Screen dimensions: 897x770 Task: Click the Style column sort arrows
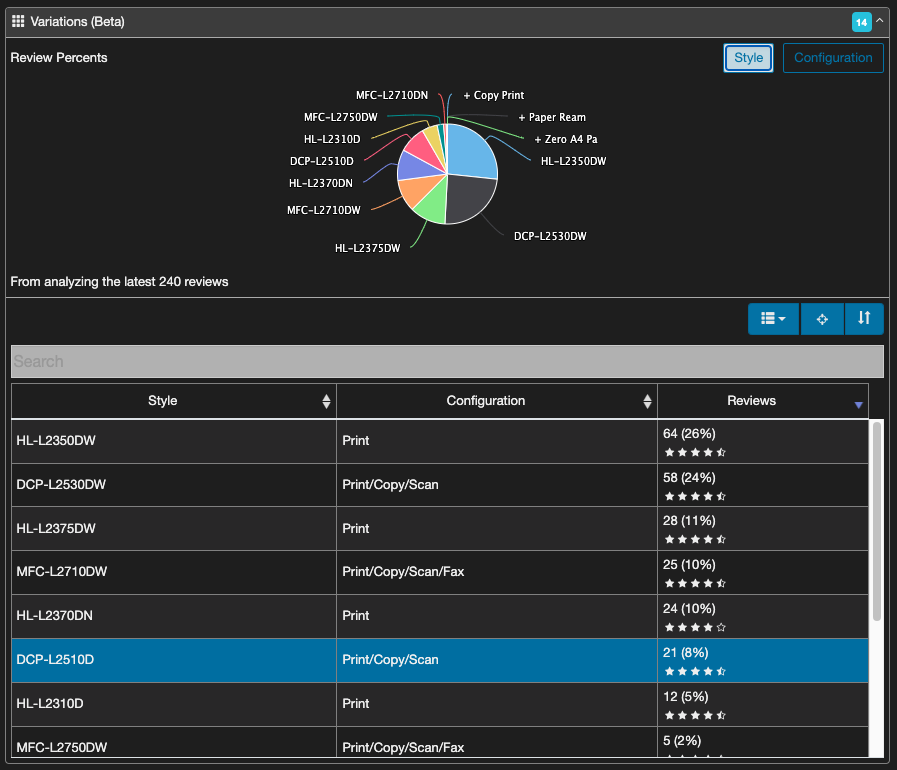326,402
